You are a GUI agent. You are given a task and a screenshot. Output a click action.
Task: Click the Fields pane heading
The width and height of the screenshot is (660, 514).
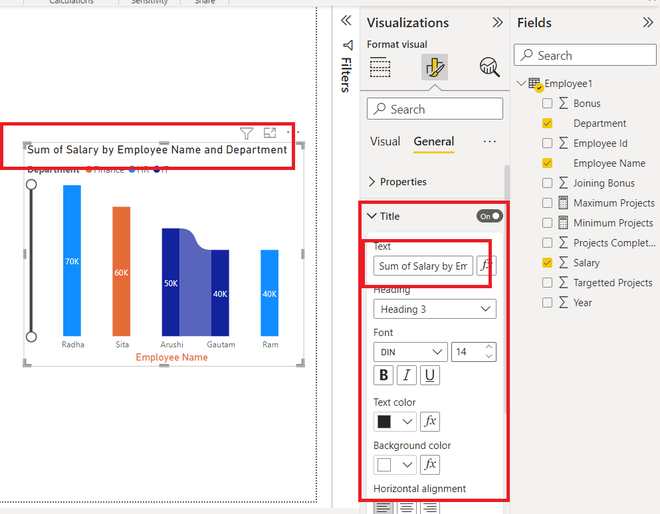[534, 22]
